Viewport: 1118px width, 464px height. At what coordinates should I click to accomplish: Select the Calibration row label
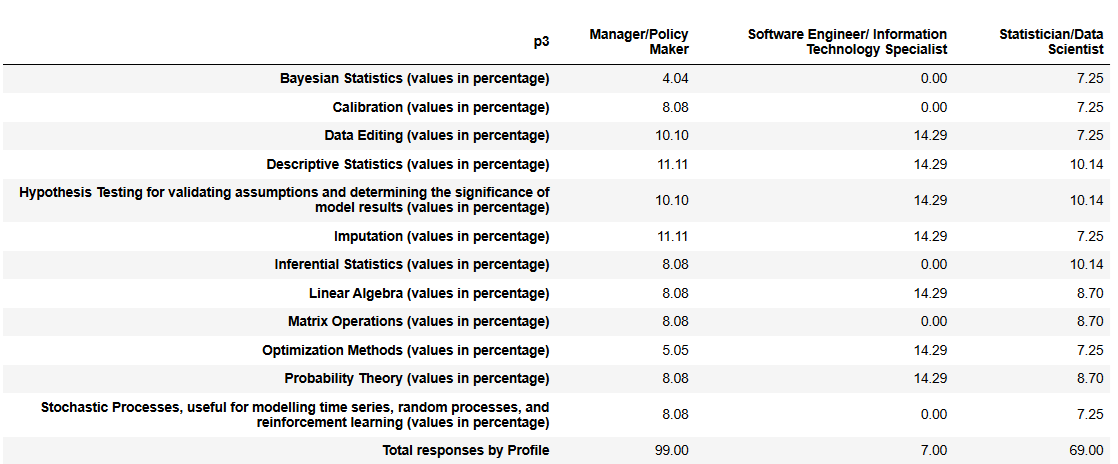(441, 107)
